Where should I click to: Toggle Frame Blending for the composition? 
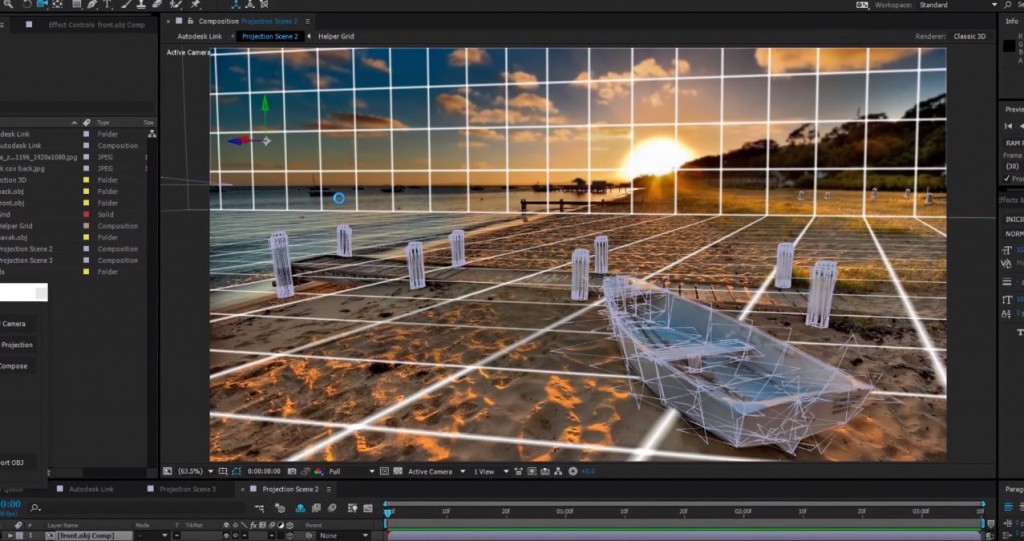tap(316, 508)
